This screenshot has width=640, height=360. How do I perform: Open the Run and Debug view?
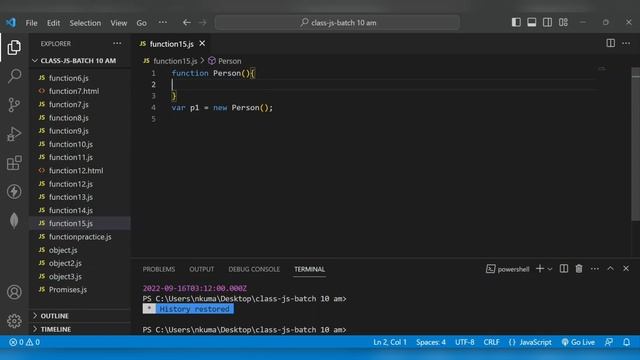[14, 134]
